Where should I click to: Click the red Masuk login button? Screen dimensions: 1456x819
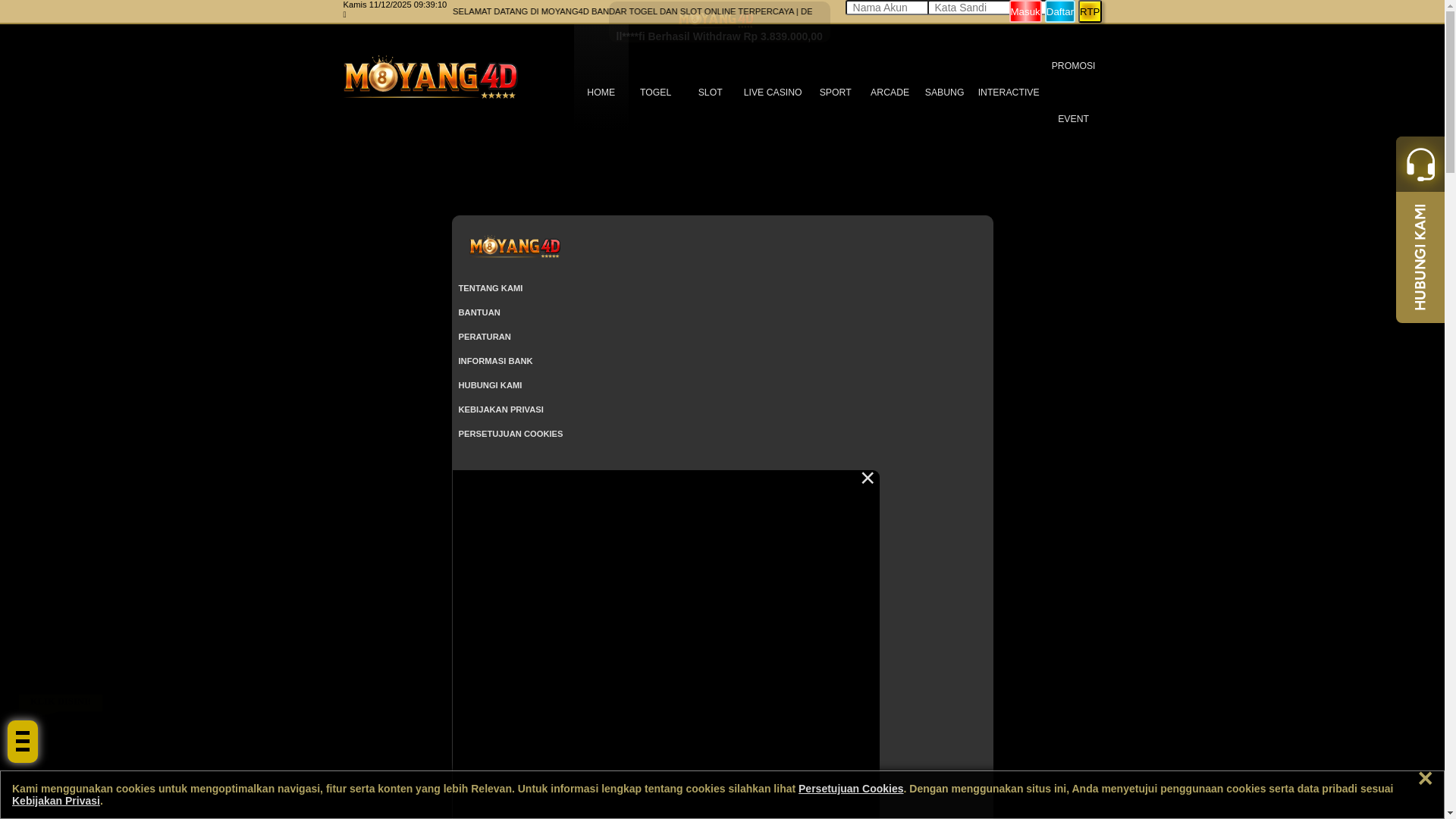click(1025, 11)
